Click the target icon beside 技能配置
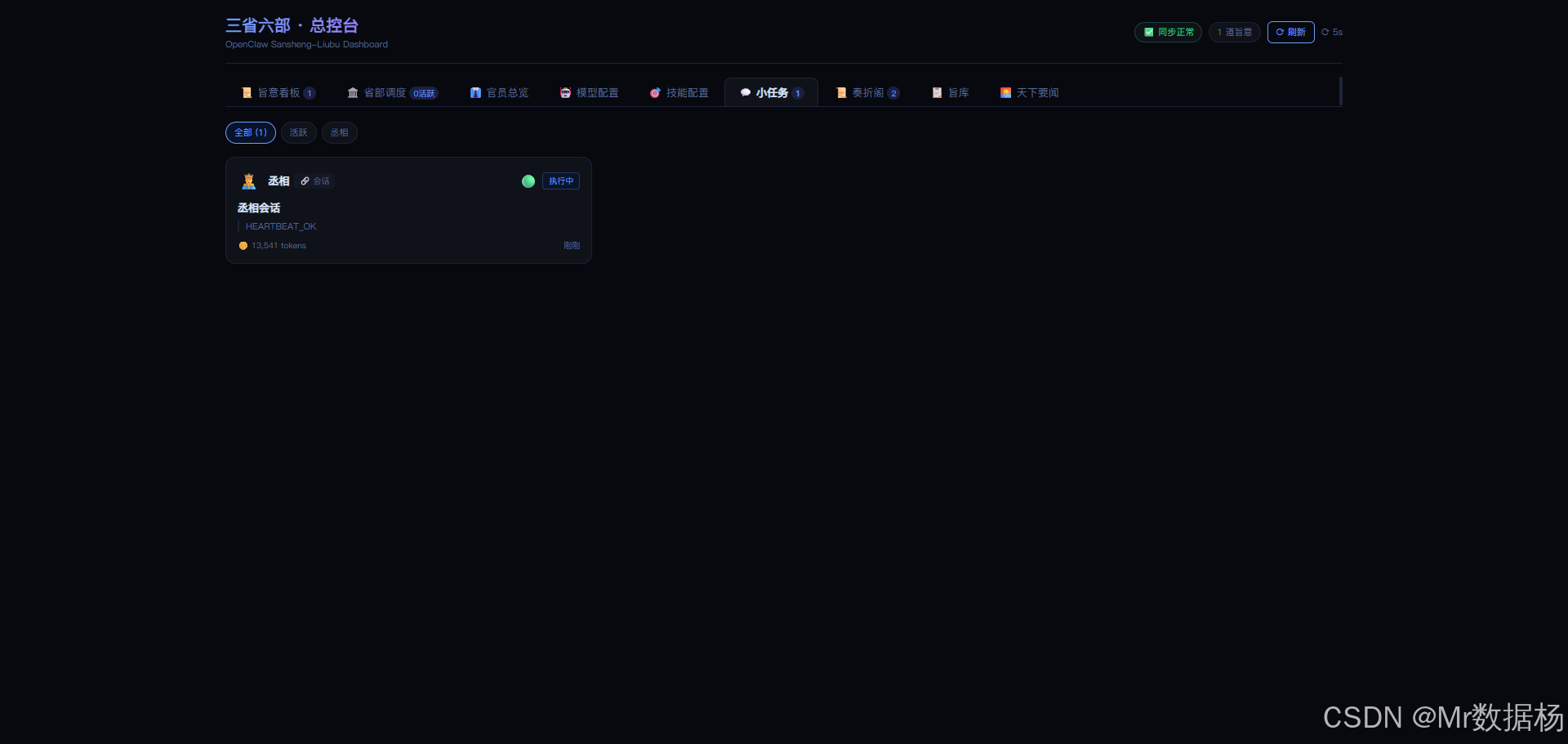Viewport: 1568px width, 744px height. (655, 93)
